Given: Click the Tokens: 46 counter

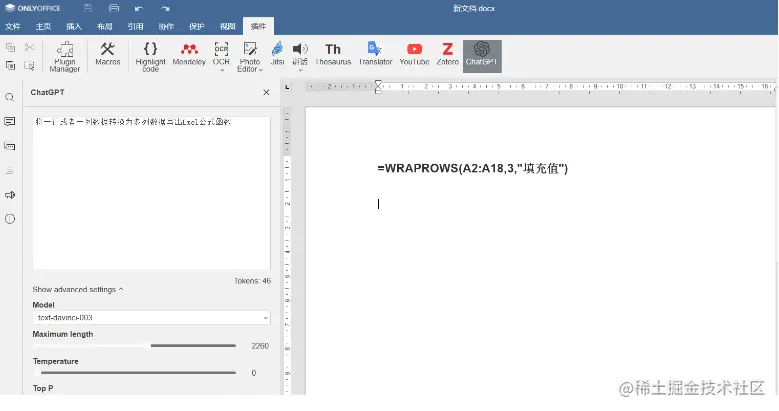Looking at the screenshot, I should [x=252, y=281].
